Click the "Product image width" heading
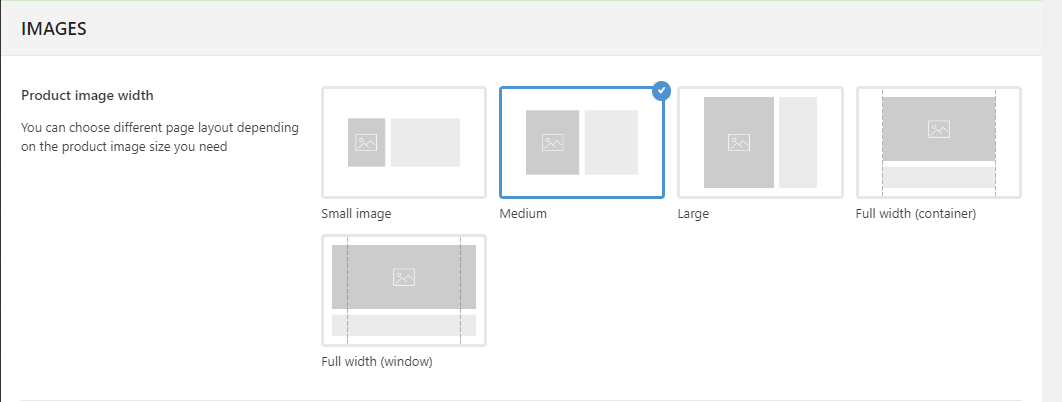Screen dimensions: 1062x402 coord(87,95)
